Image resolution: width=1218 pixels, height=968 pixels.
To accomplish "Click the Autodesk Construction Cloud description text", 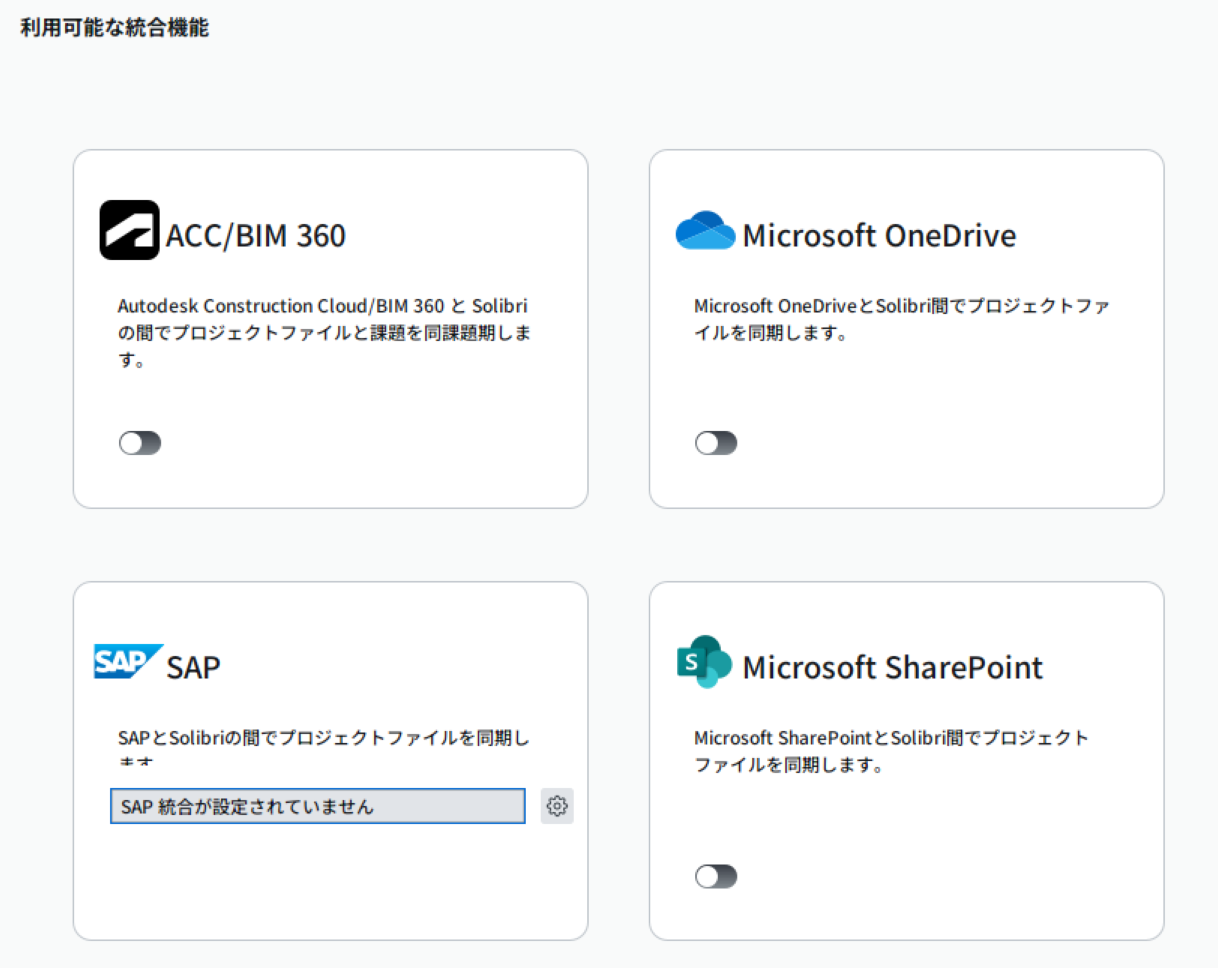I will 323,333.
